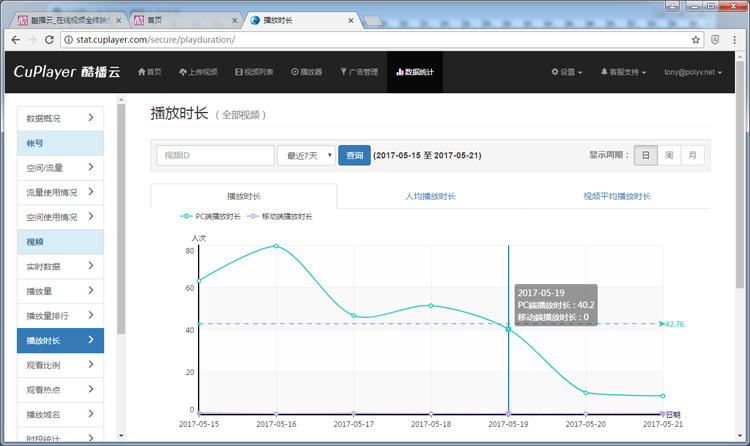This screenshot has width=750, height=446.
Task: Open the 设置 settings dropdown
Action: pos(567,72)
